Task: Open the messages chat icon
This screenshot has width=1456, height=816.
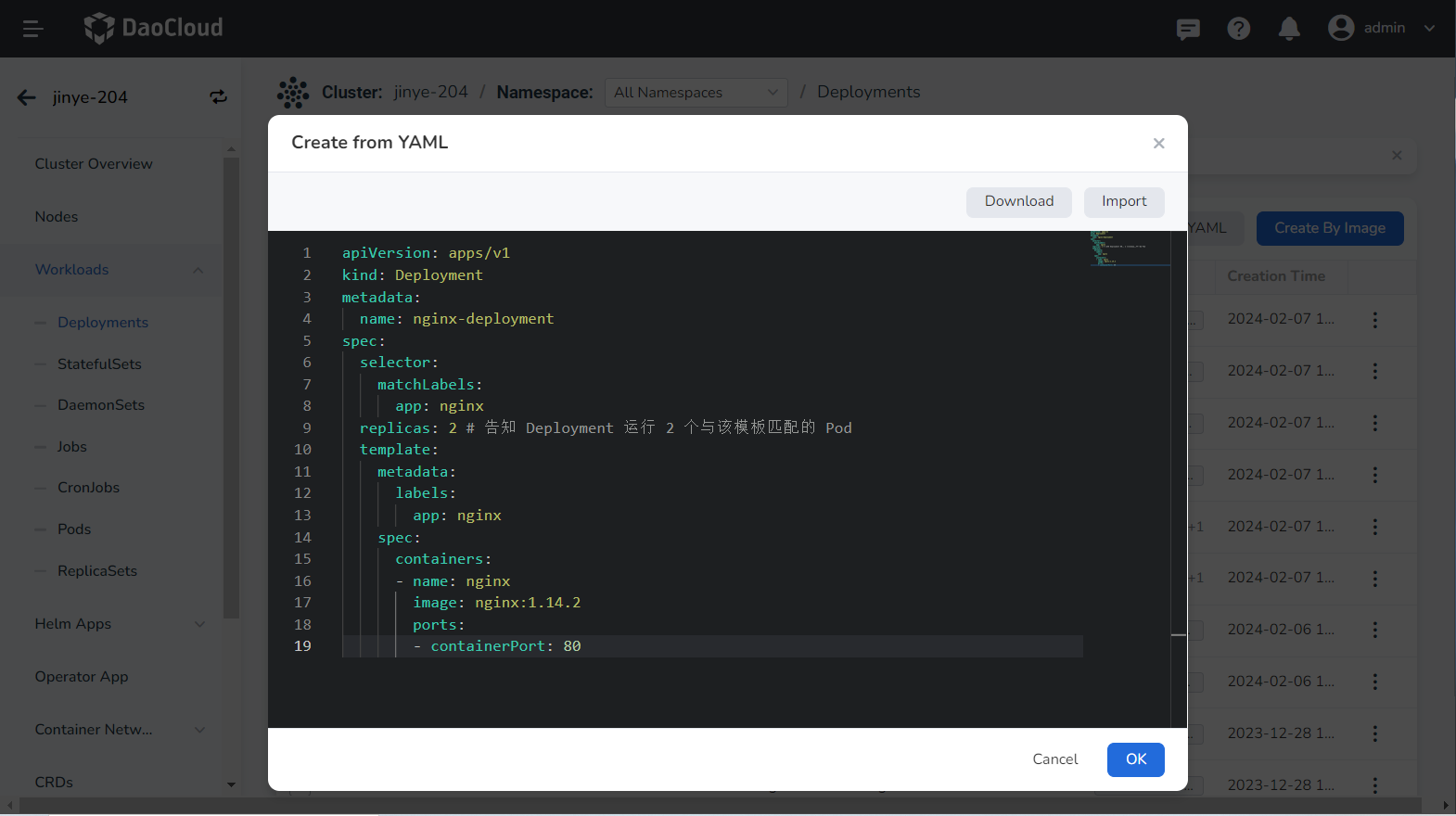Action: point(1187,29)
